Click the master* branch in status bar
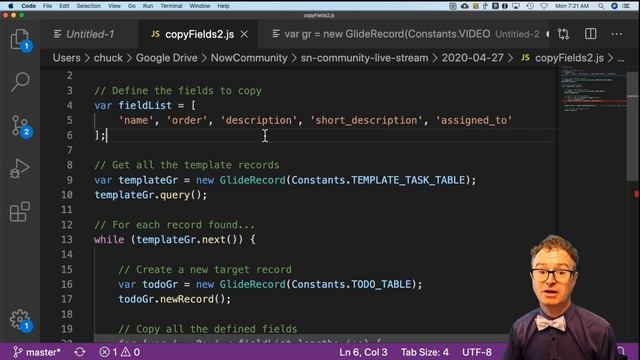The height and width of the screenshot is (360, 640). tap(37, 352)
